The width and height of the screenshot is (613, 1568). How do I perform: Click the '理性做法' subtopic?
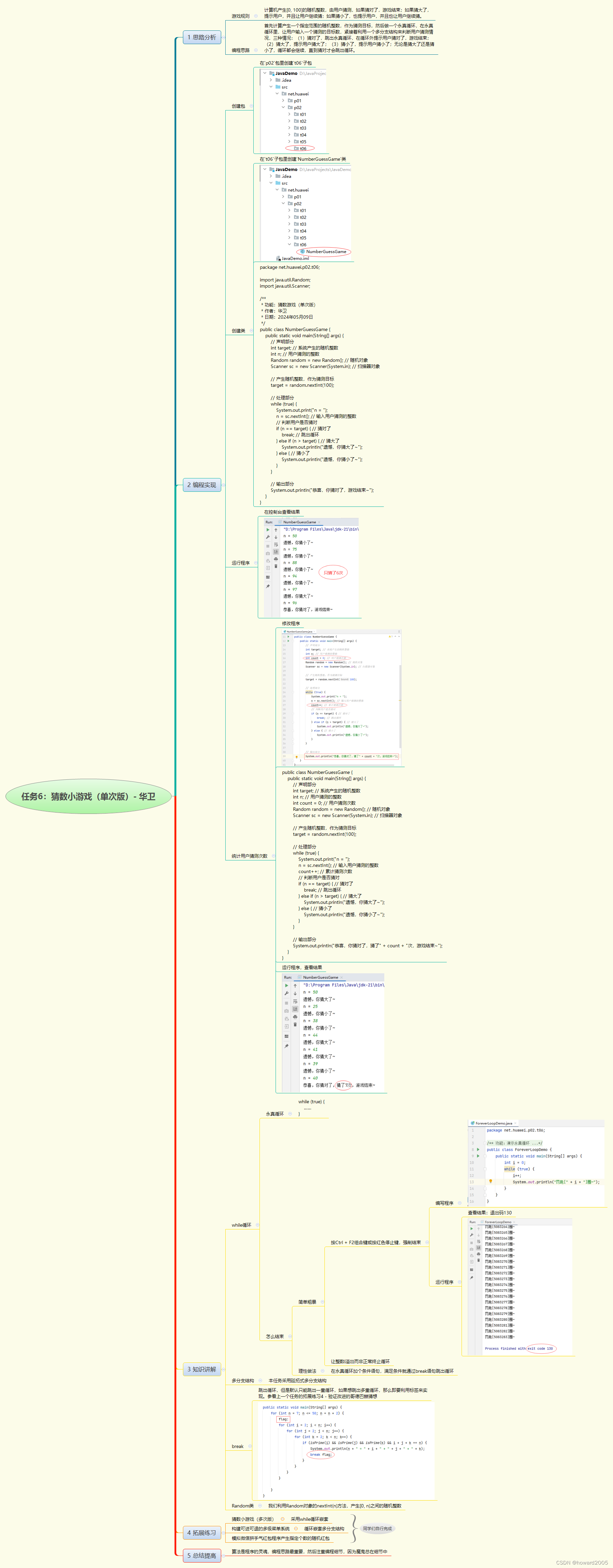(x=307, y=1371)
